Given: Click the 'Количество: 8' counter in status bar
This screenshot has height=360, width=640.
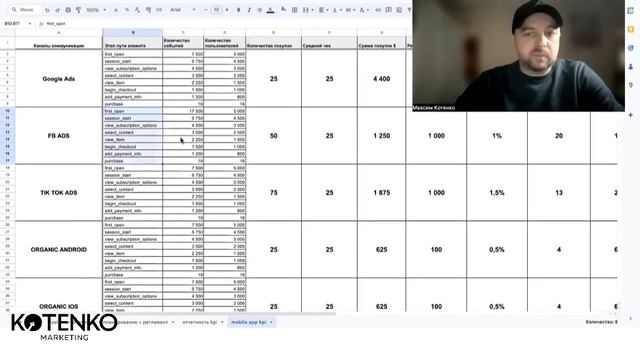Looking at the screenshot, I should (601, 322).
